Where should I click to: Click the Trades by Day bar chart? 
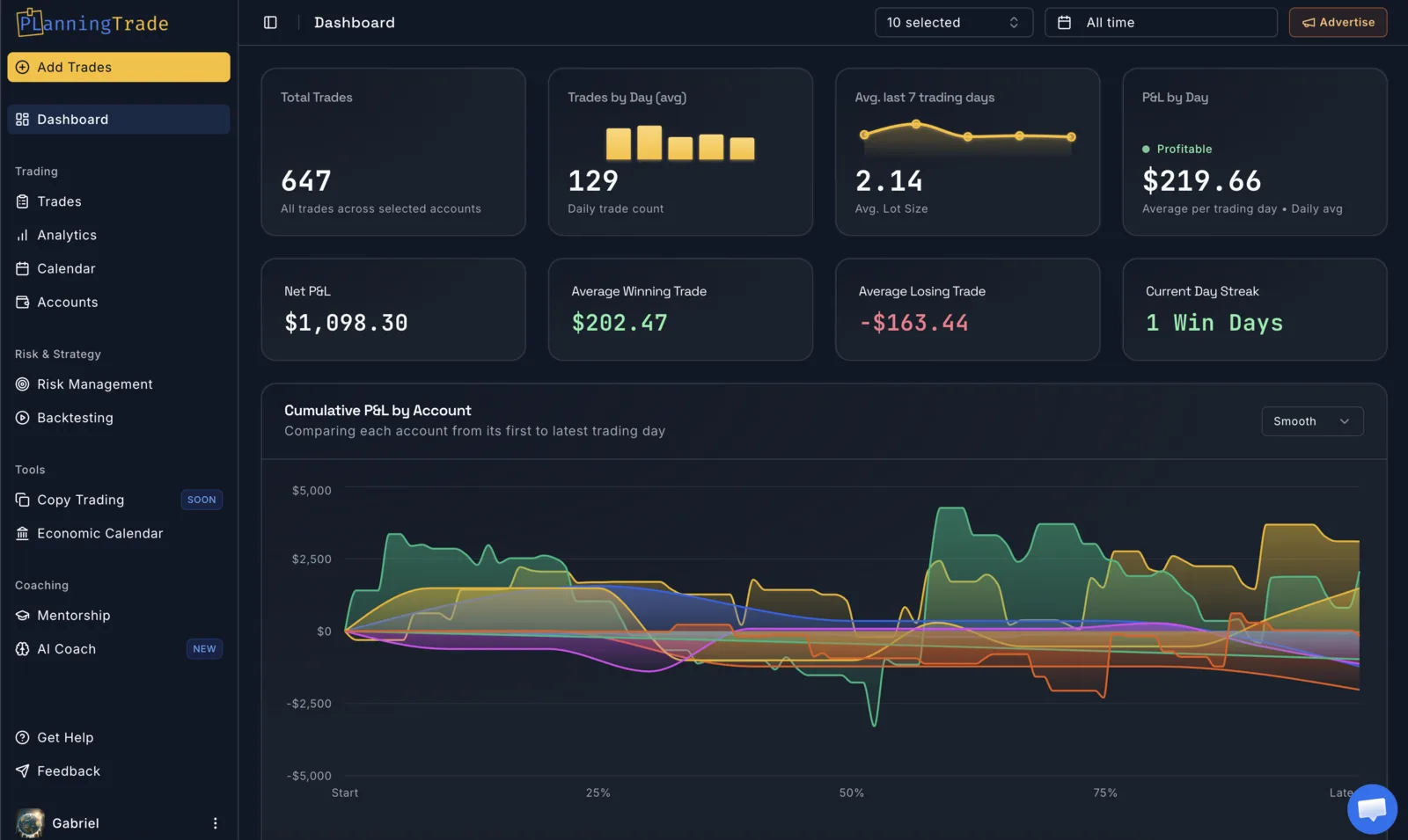tap(680, 142)
